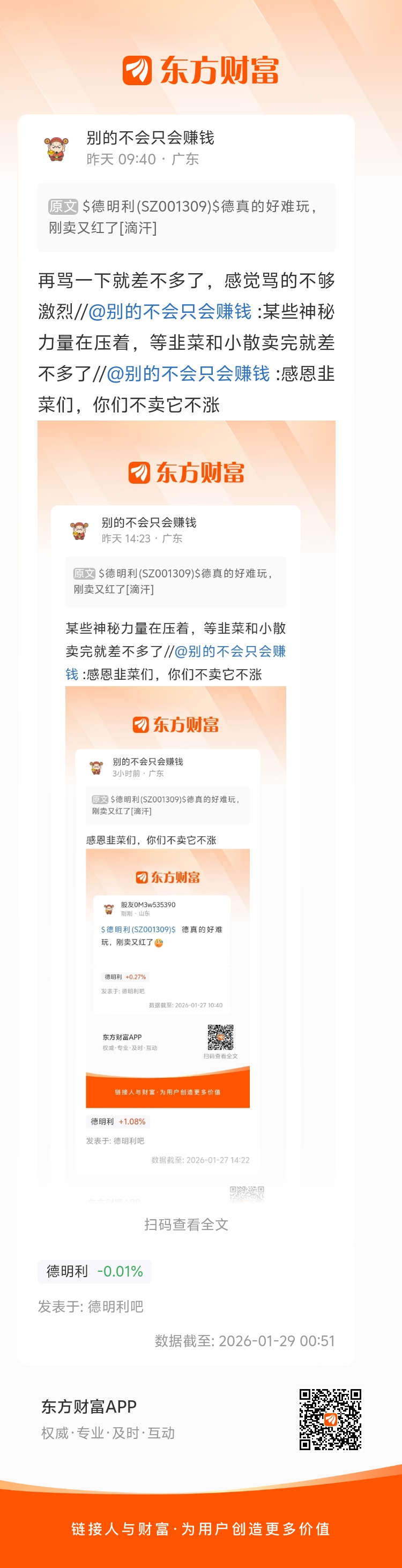402x1568 pixels.
Task: Open the top poster's avatar
Action: (57, 148)
